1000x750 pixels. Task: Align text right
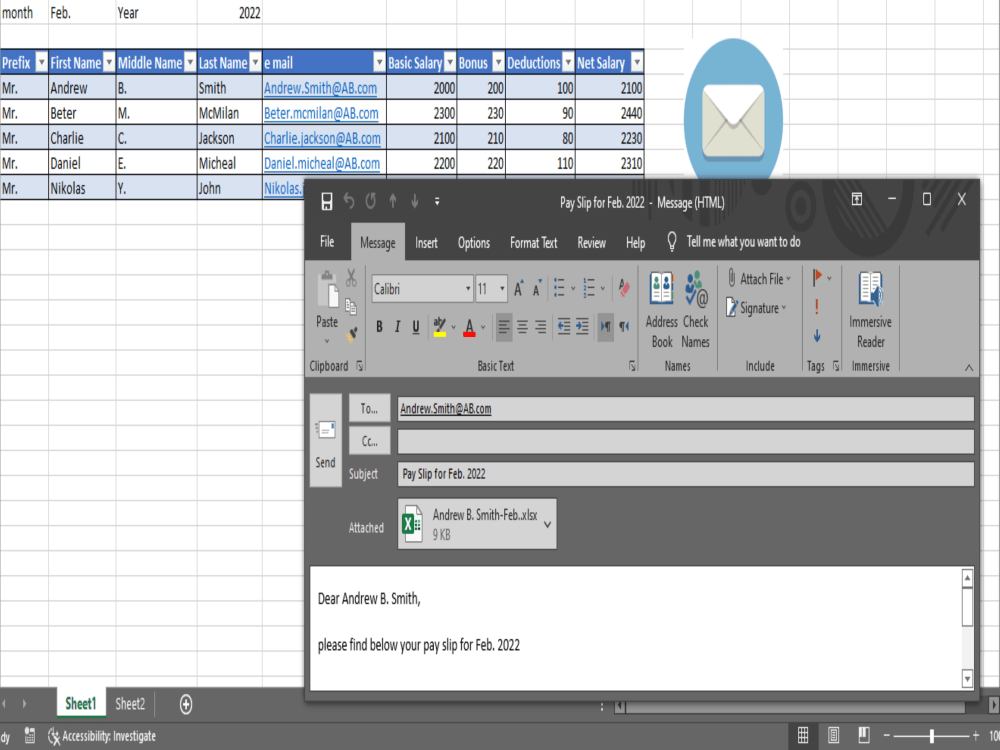541,327
